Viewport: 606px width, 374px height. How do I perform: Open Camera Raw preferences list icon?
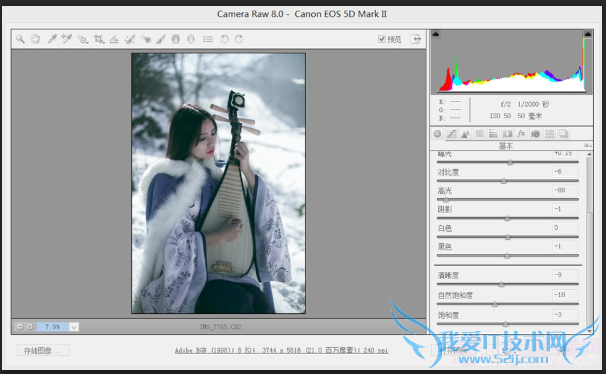[x=208, y=39]
